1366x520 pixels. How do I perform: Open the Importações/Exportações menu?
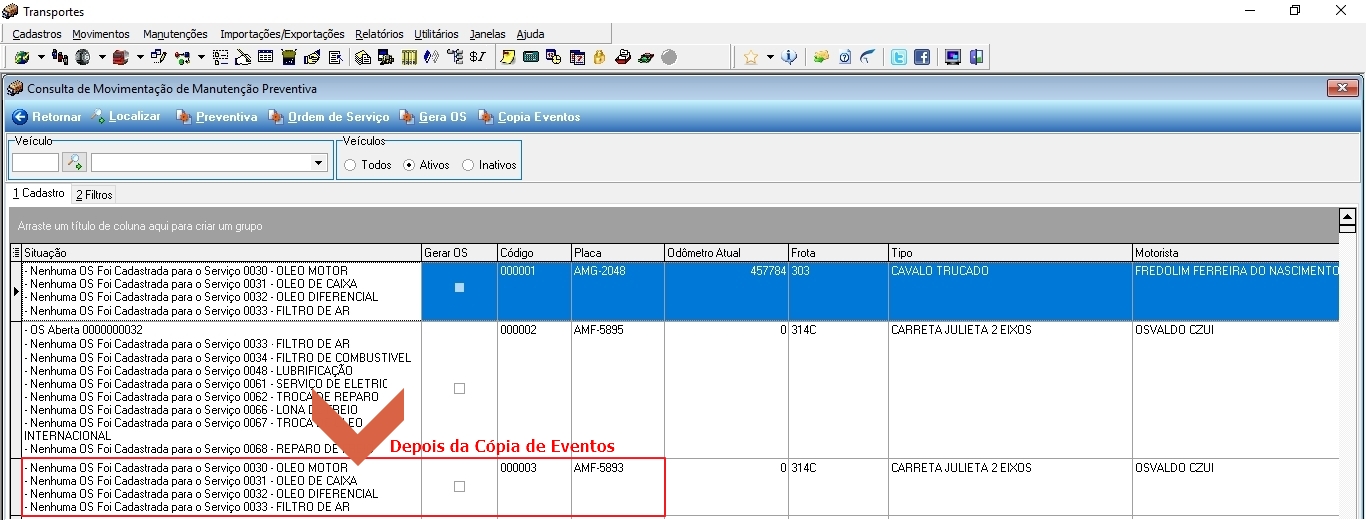click(282, 34)
